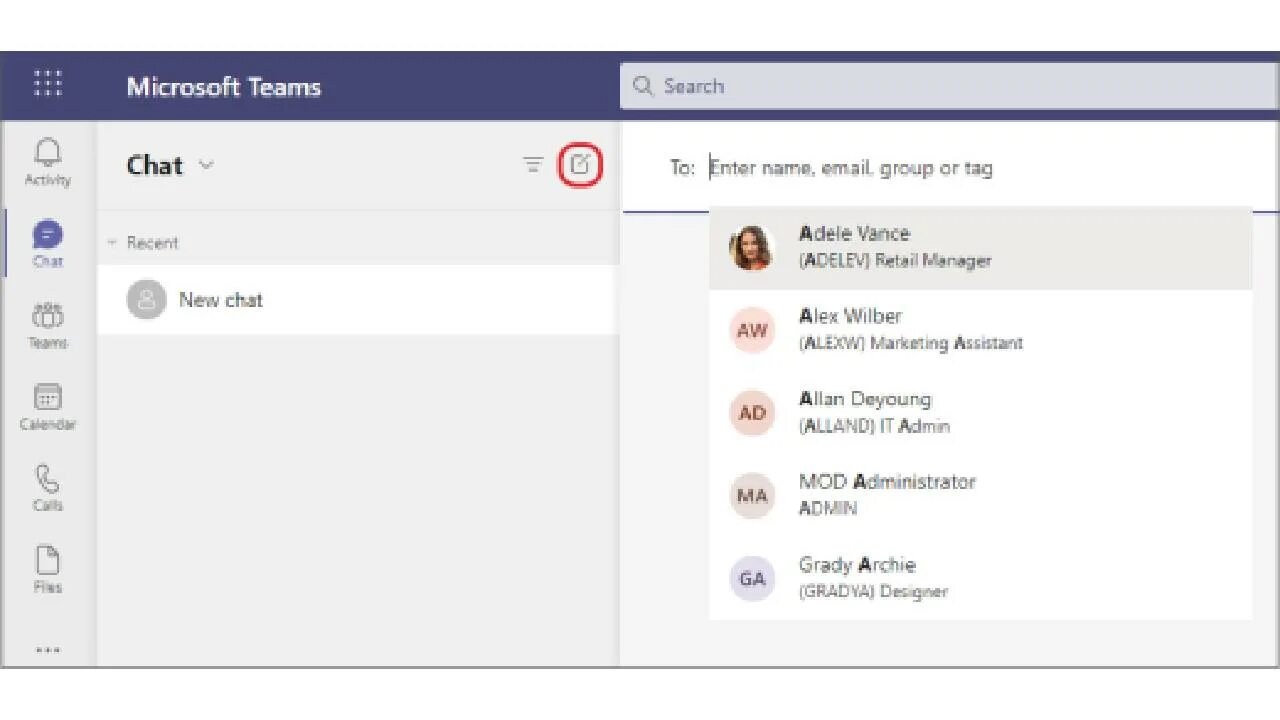
Task: Click Adele Vance's profile picture
Action: [752, 247]
